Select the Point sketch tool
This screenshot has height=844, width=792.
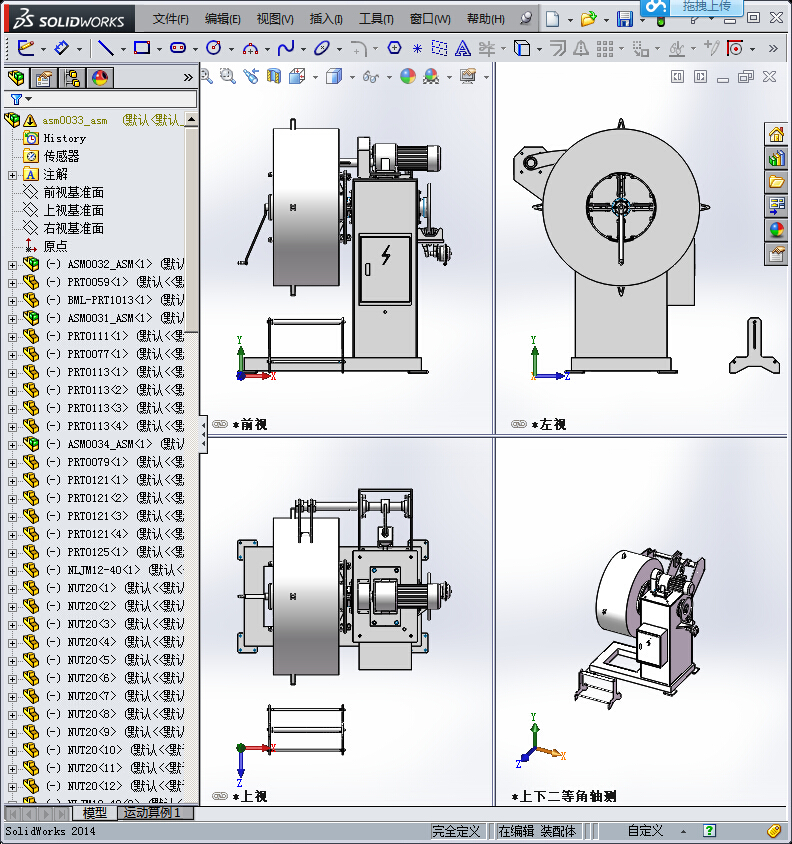coord(417,48)
